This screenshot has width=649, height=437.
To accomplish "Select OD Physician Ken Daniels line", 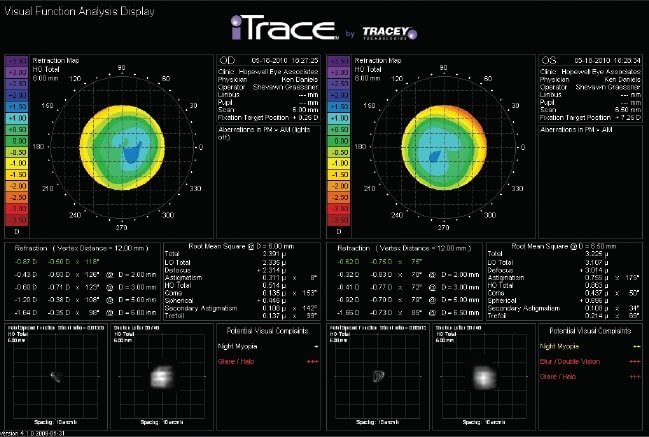I will click(268, 79).
